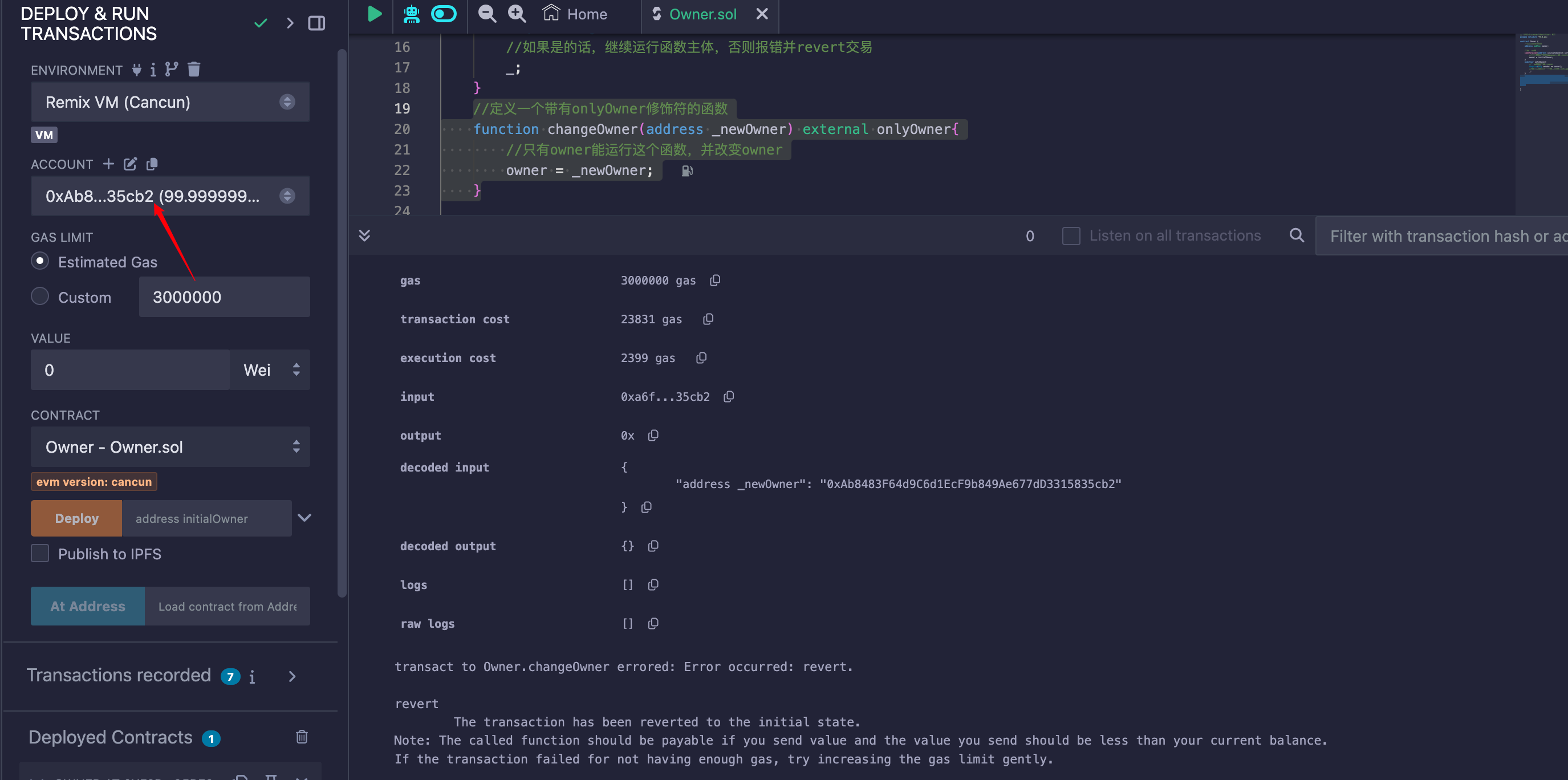Click the Deployed Contracts count badge
1568x780 pixels.
click(x=211, y=738)
